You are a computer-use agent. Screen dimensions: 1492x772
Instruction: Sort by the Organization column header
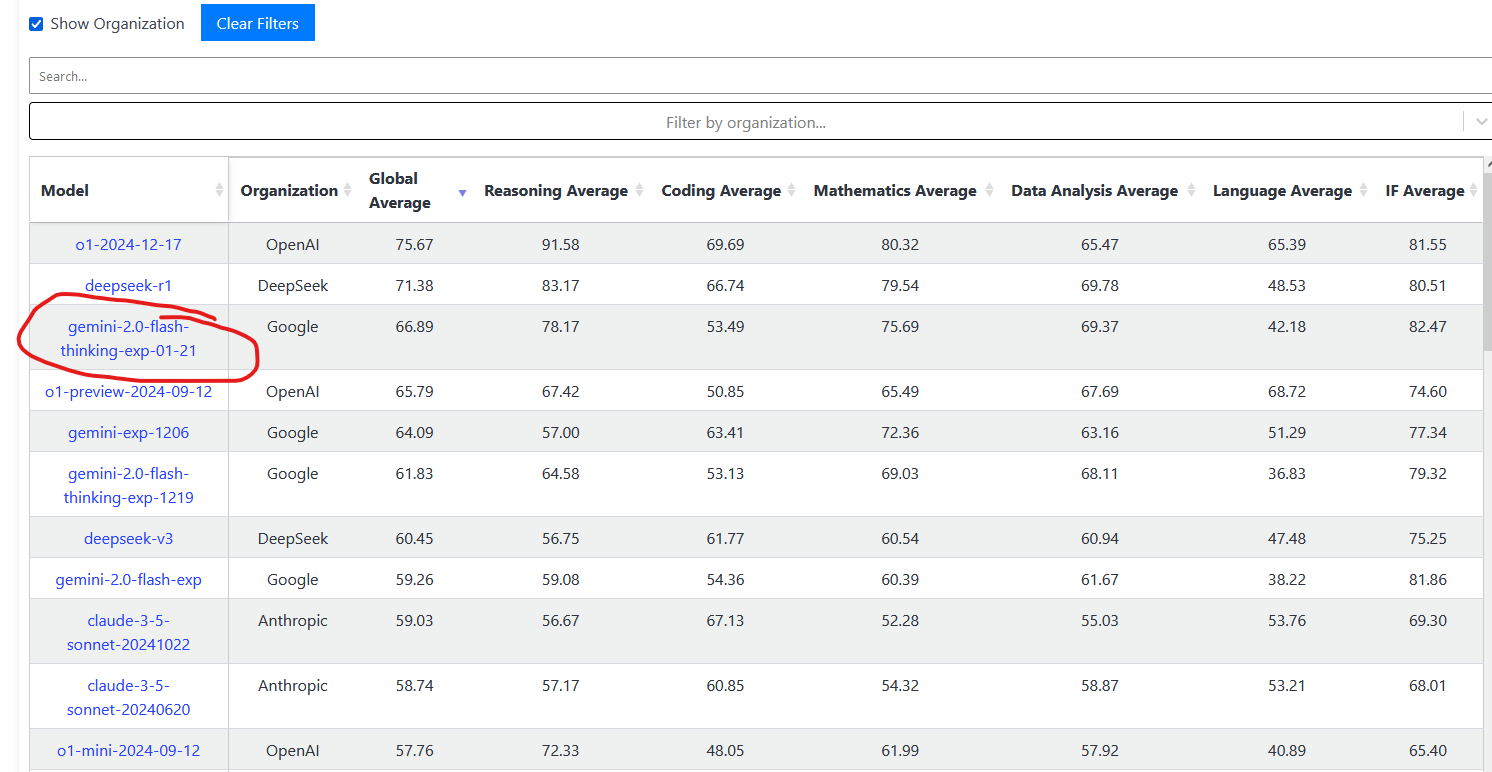point(295,190)
